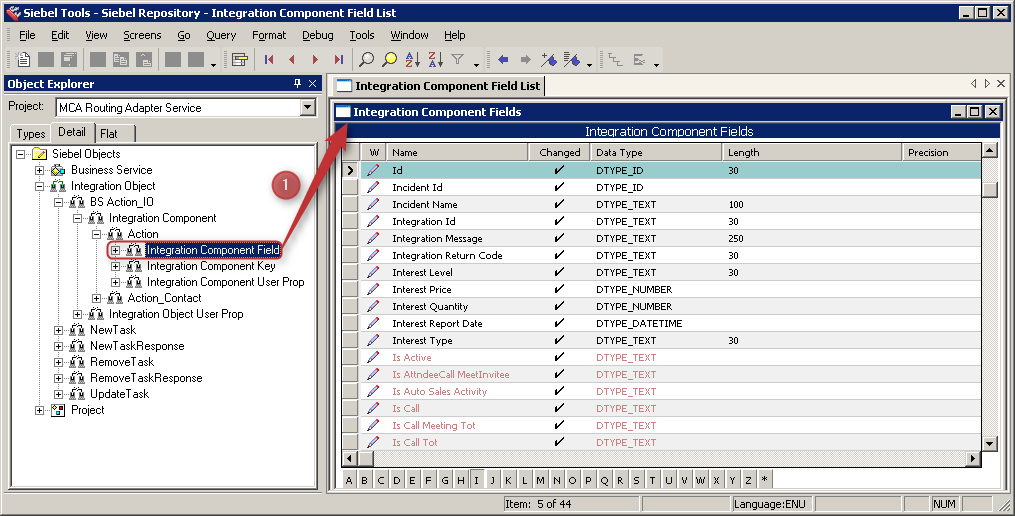Toggle Changed checkmark for Interest Quantity row

point(559,306)
